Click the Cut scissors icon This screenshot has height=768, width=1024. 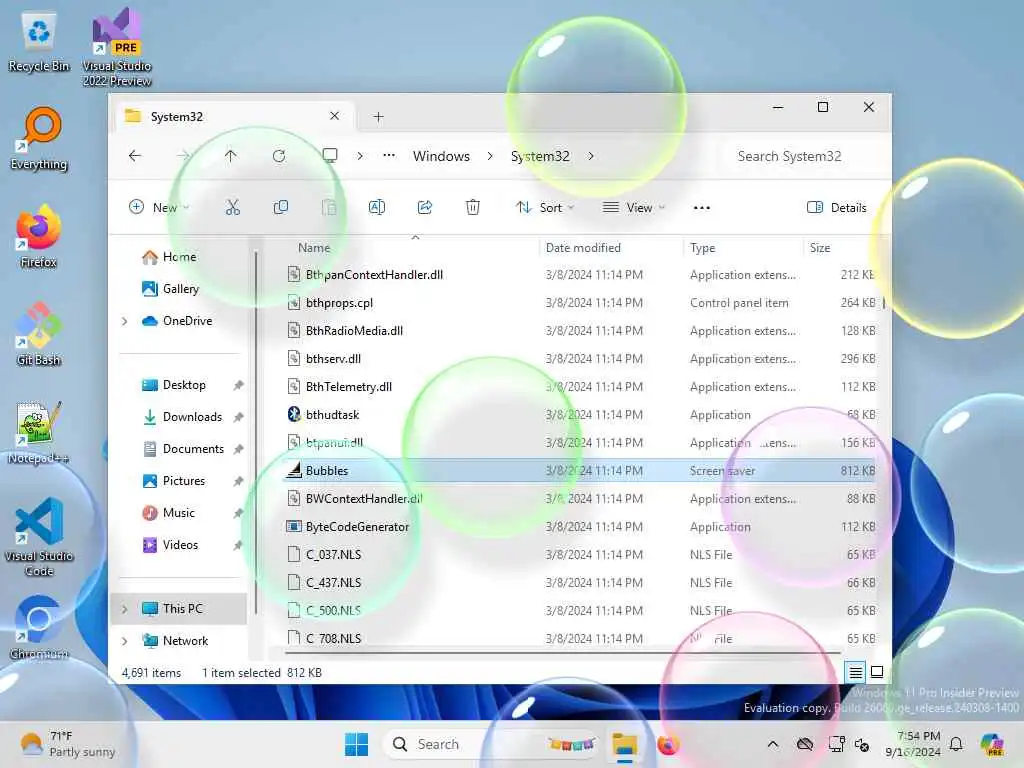click(x=232, y=208)
